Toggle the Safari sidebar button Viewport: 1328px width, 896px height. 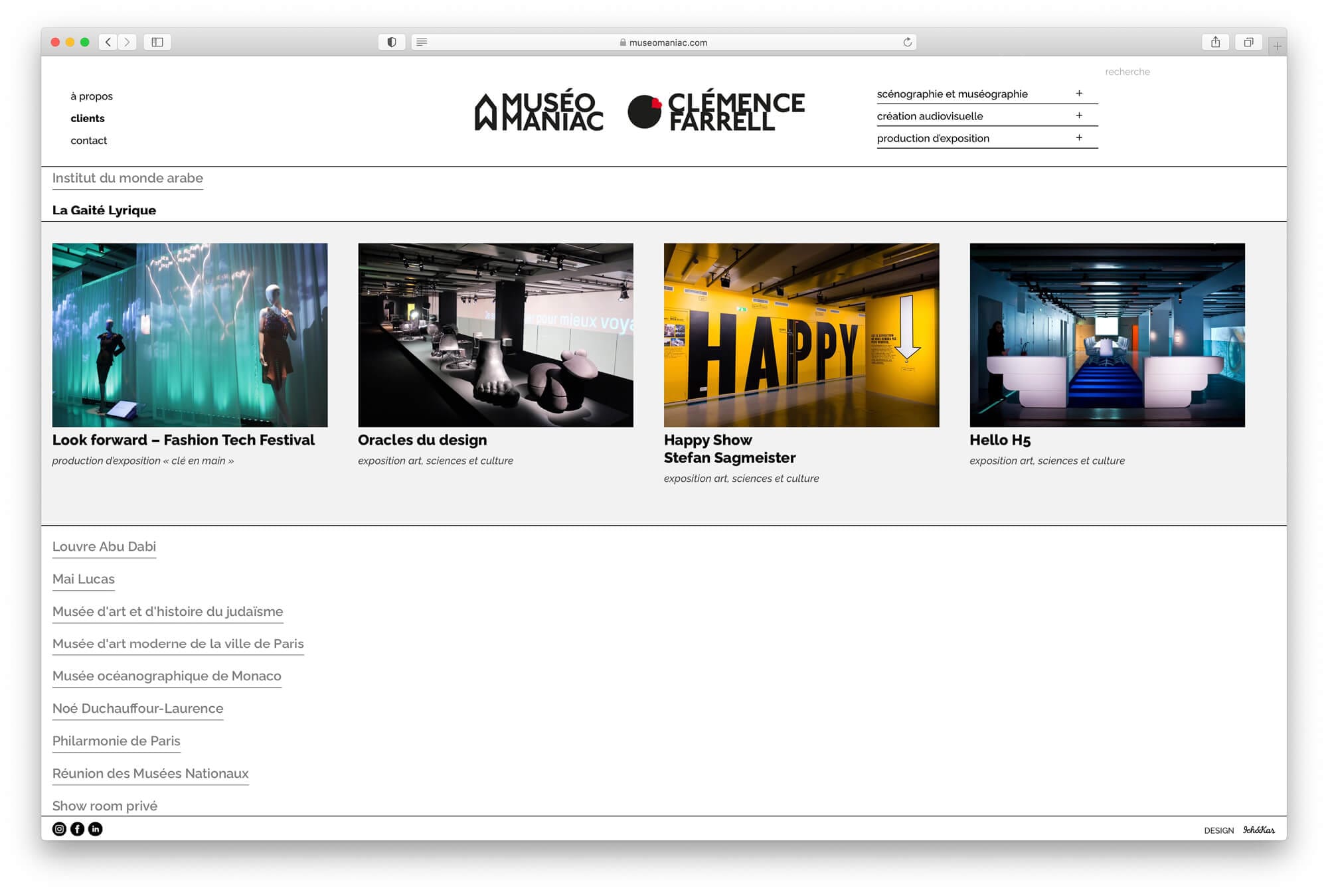click(157, 42)
